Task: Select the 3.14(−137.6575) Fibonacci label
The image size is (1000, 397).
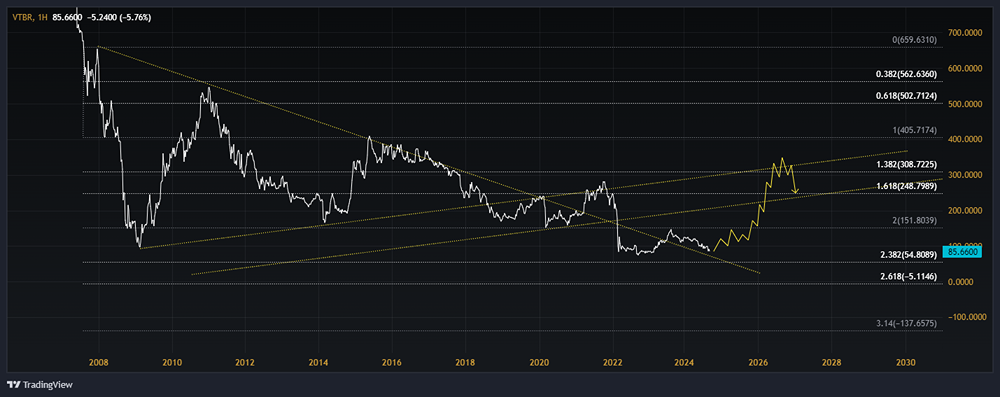Action: pyautogui.click(x=906, y=324)
